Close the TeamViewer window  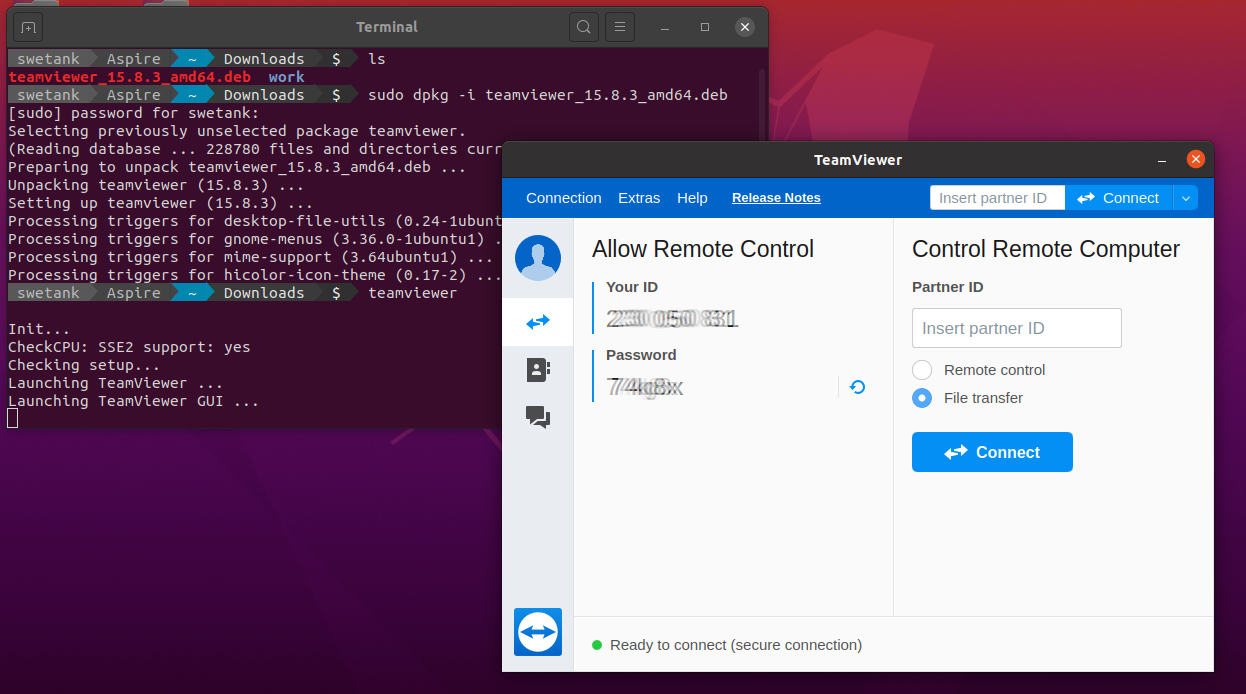pos(1195,159)
